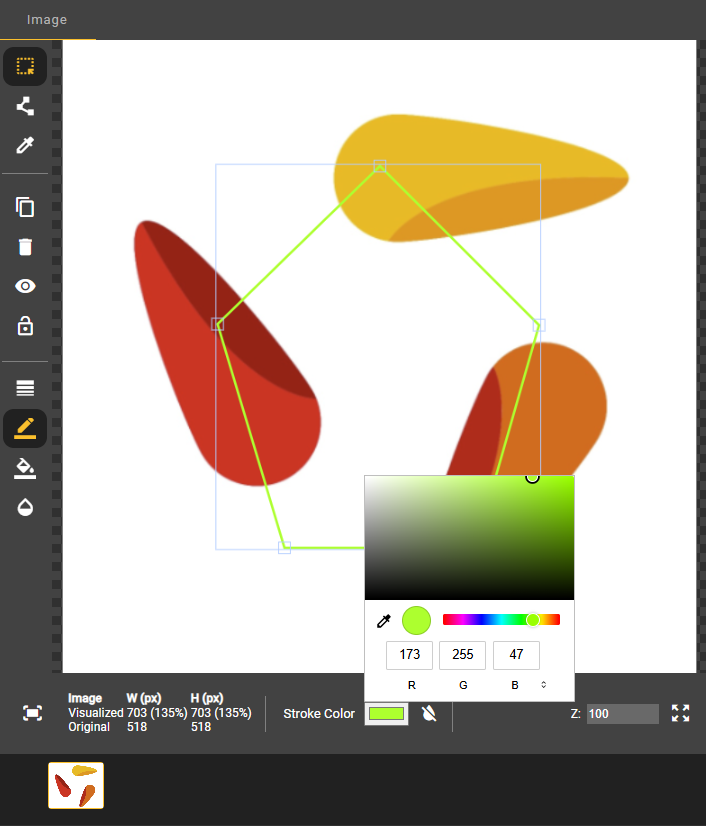The width and height of the screenshot is (706, 826).
Task: Click the current color preview circle
Action: pyautogui.click(x=416, y=621)
